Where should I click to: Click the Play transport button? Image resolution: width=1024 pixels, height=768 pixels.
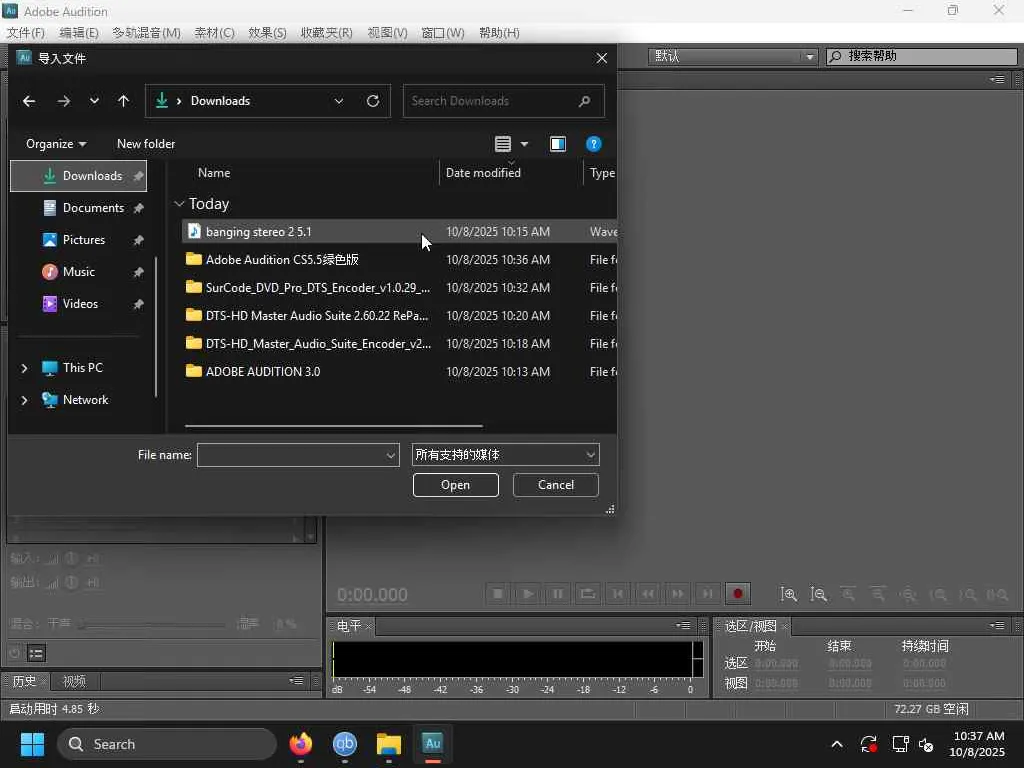click(x=528, y=594)
